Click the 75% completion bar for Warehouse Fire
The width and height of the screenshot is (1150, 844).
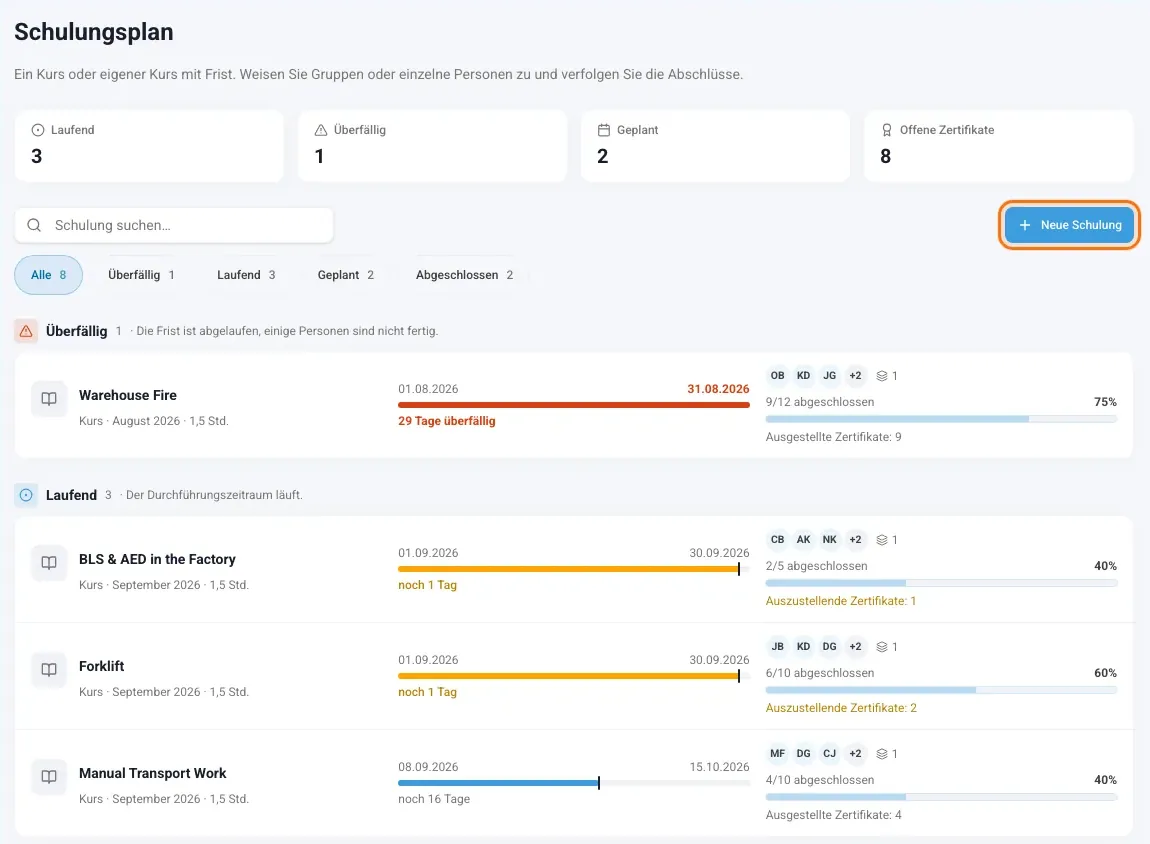941,419
